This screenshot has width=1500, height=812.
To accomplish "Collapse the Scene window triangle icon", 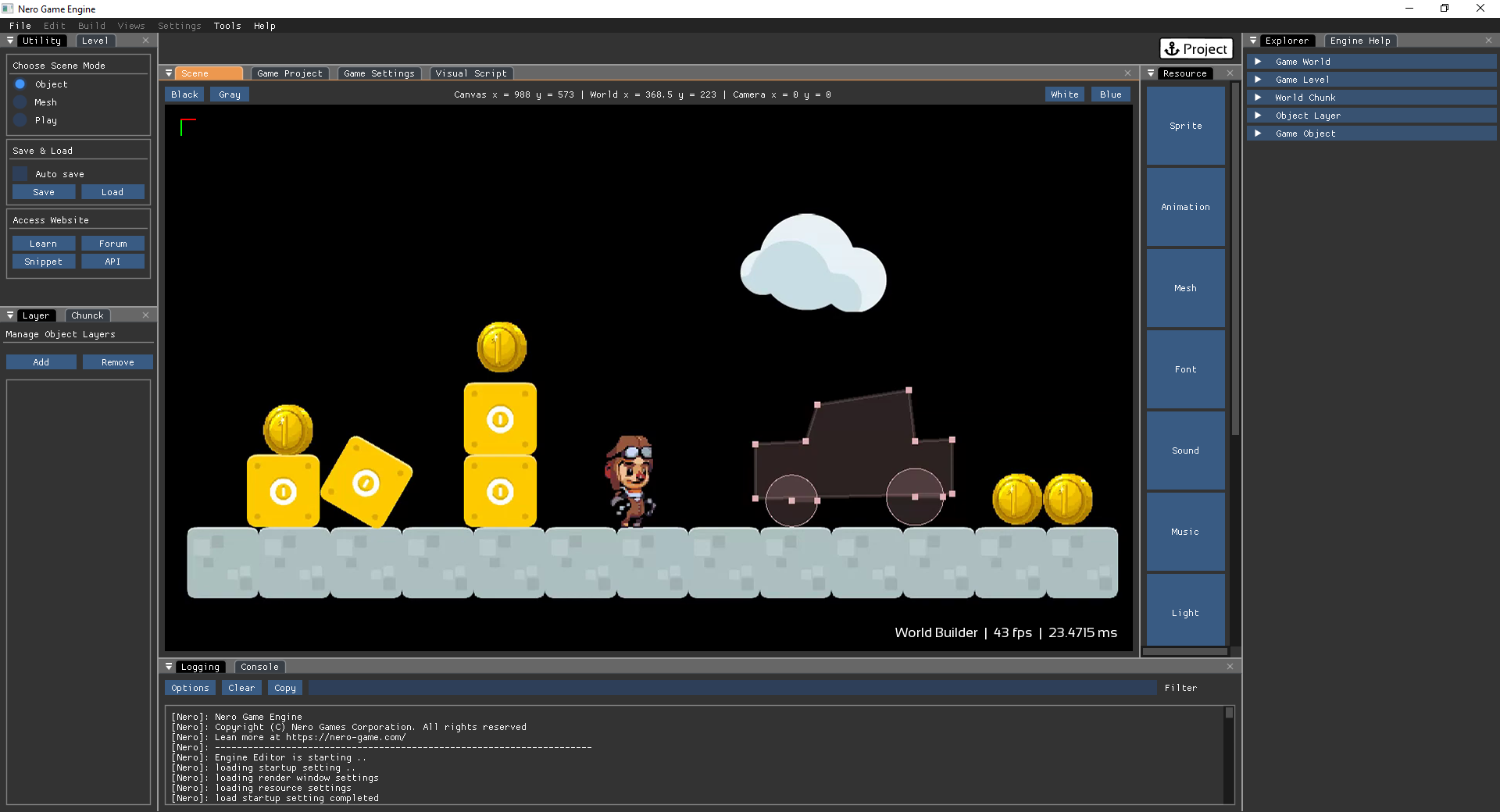I will [169, 73].
